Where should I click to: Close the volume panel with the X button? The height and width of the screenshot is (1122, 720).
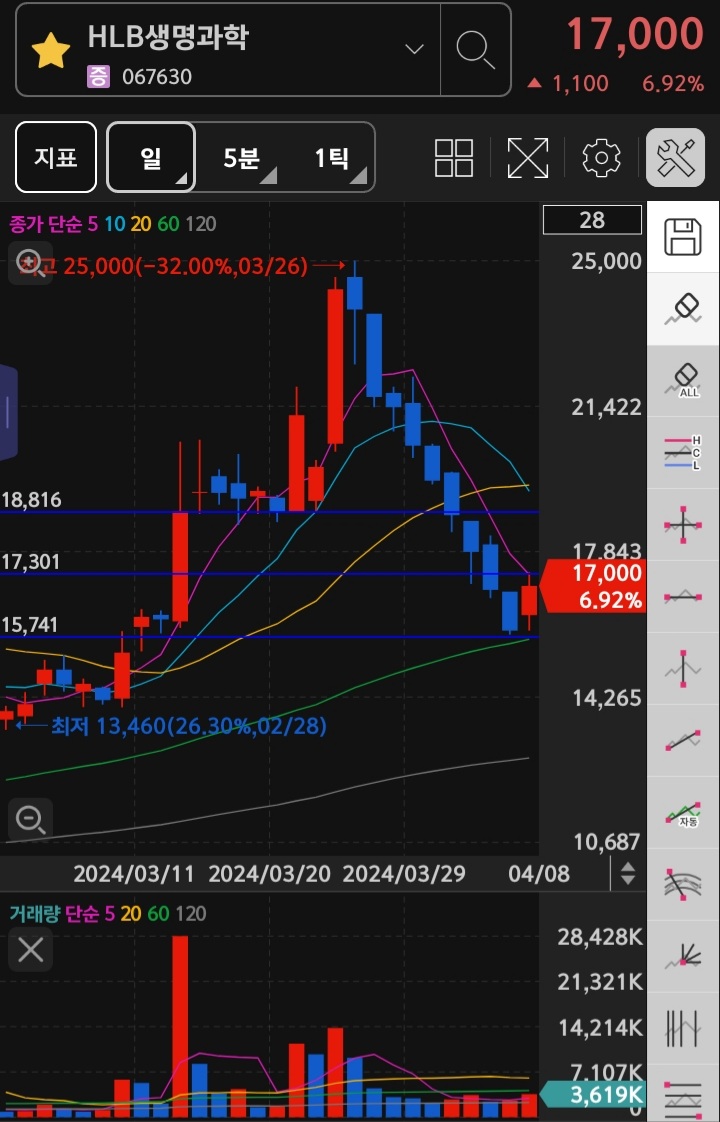click(30, 950)
